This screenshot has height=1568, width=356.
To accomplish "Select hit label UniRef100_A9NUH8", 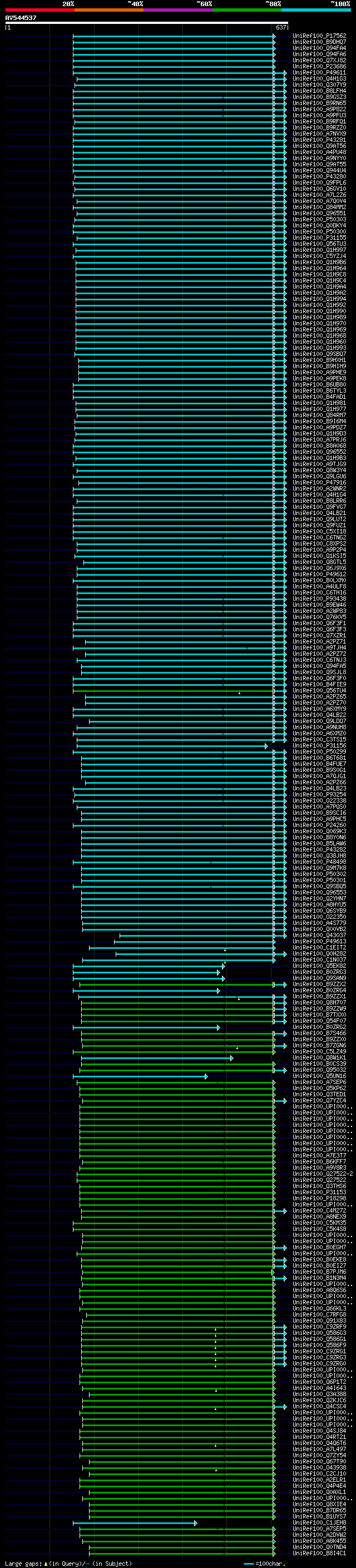I will pos(319,727).
